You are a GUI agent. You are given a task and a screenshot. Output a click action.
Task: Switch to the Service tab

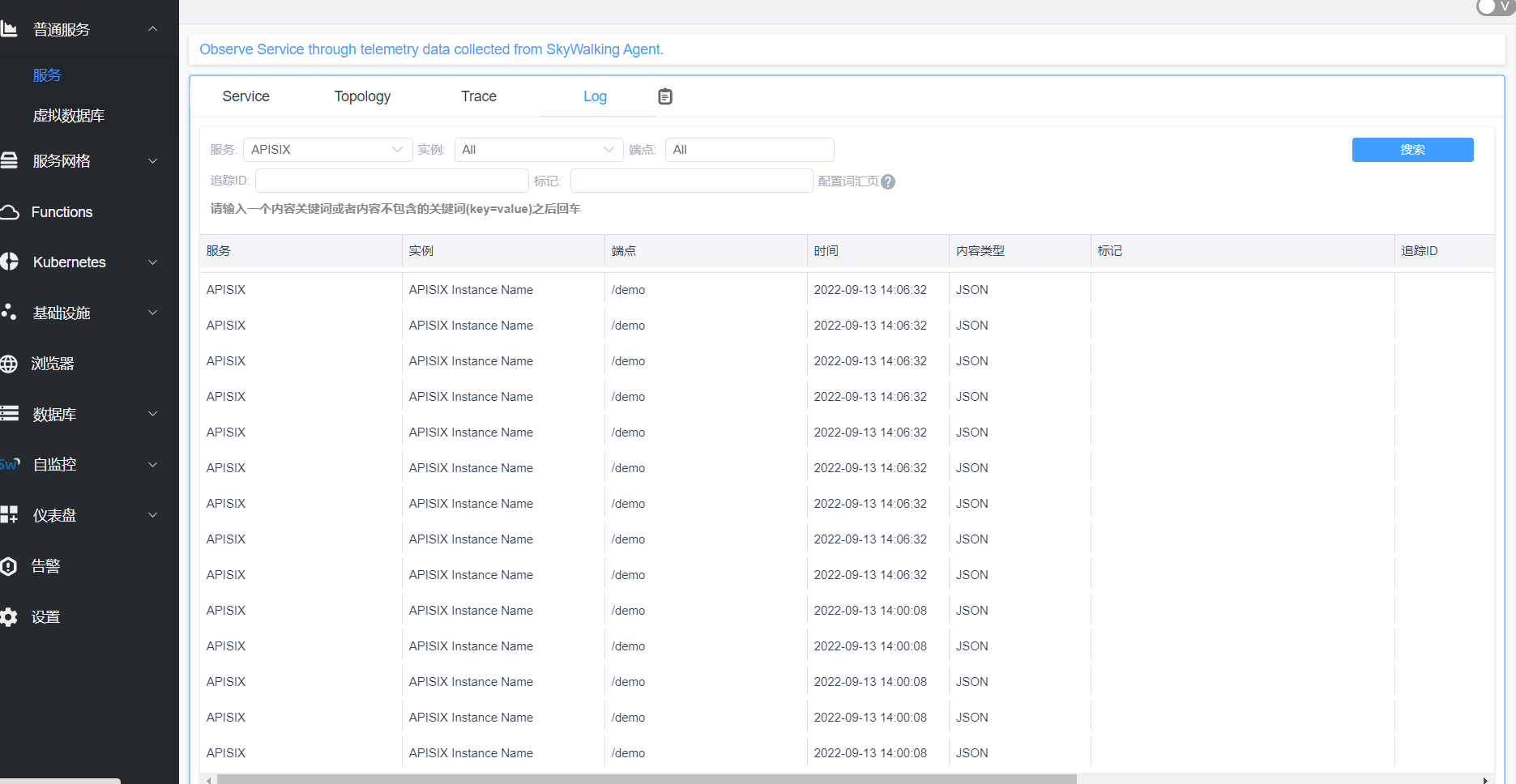[246, 96]
